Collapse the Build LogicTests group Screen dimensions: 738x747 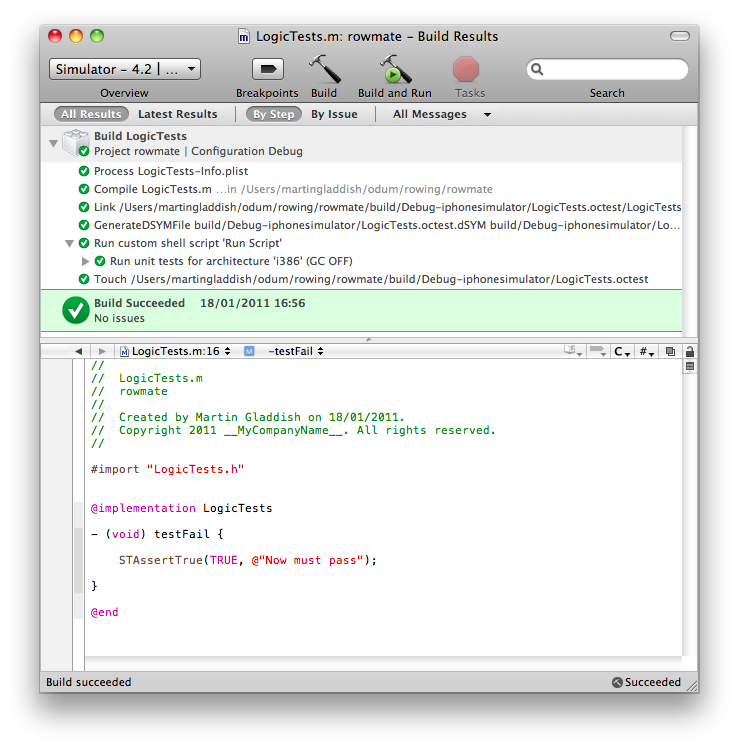point(53,144)
